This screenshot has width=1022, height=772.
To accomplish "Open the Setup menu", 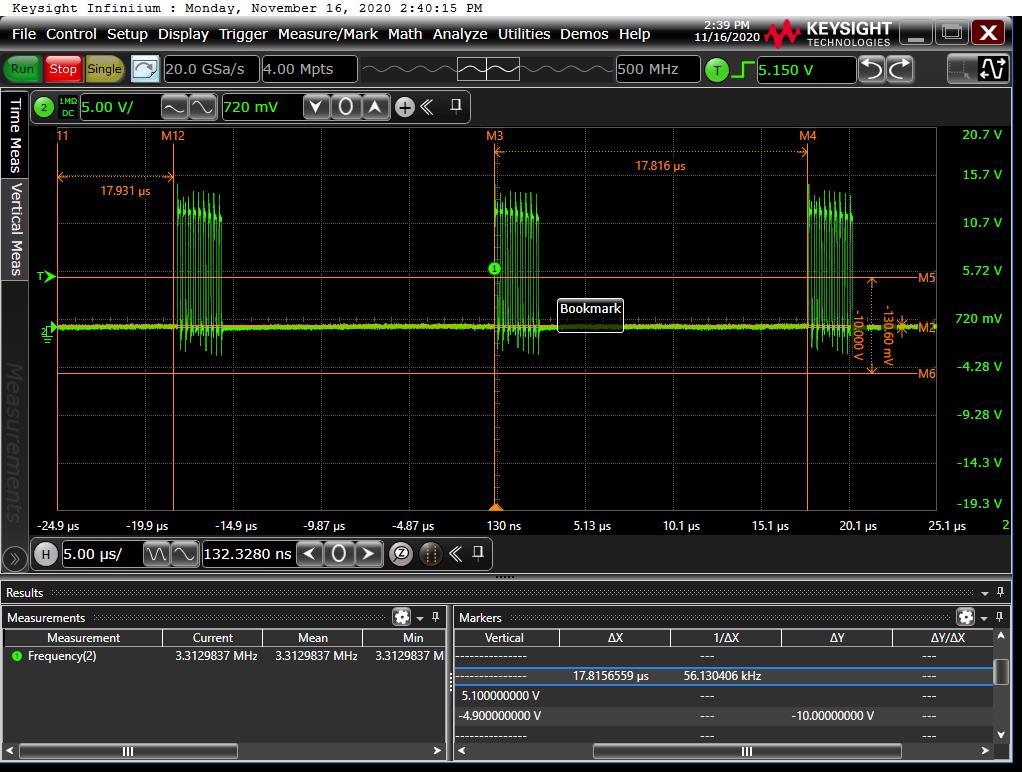I will (x=127, y=34).
